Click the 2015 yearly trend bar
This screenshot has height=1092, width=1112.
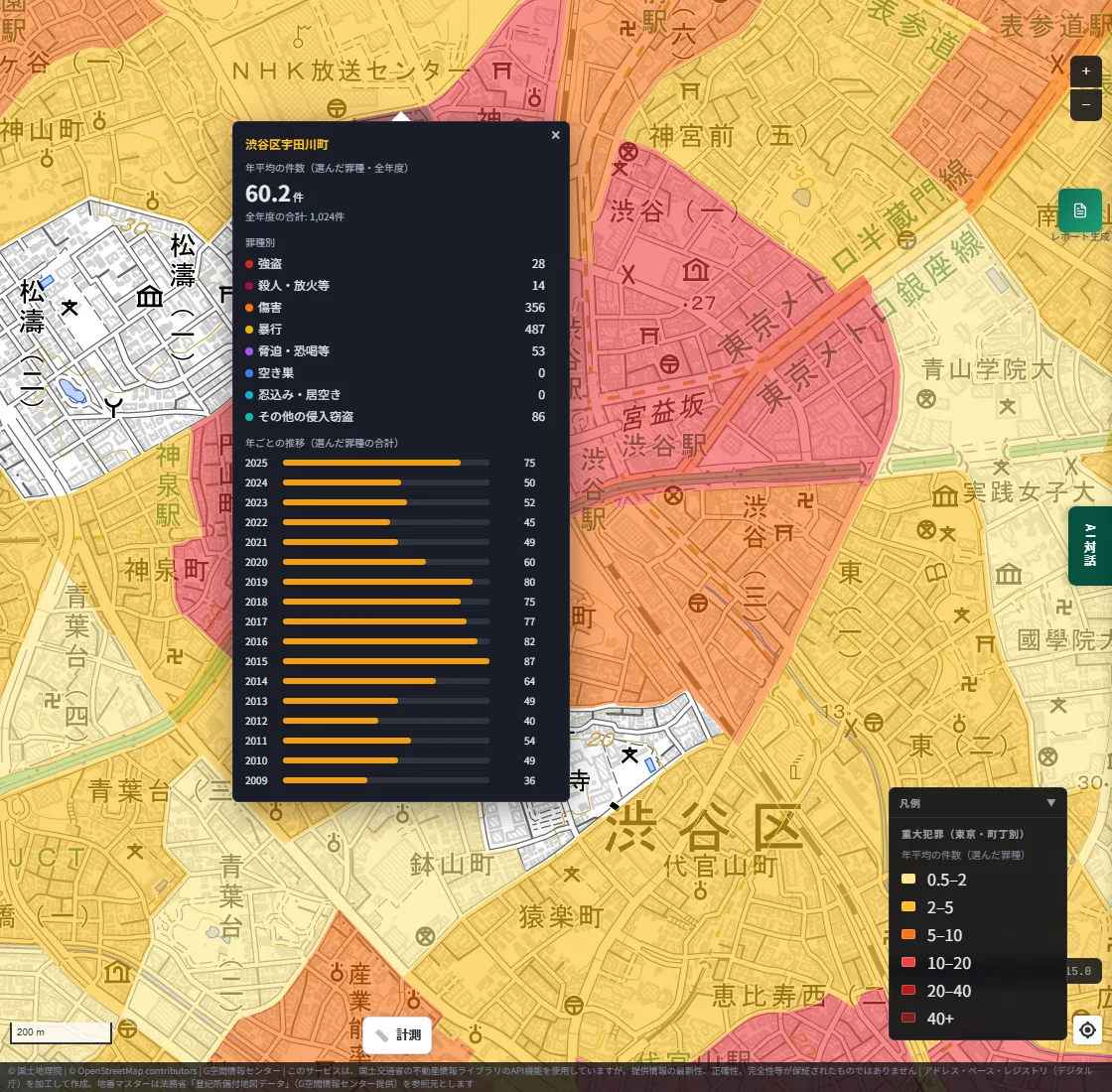pyautogui.click(x=386, y=661)
